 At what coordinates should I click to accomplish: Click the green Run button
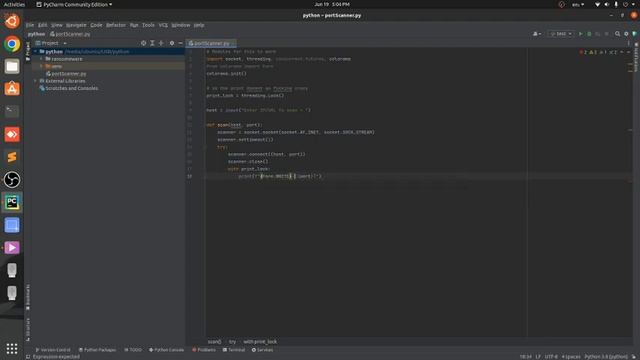[580, 34]
